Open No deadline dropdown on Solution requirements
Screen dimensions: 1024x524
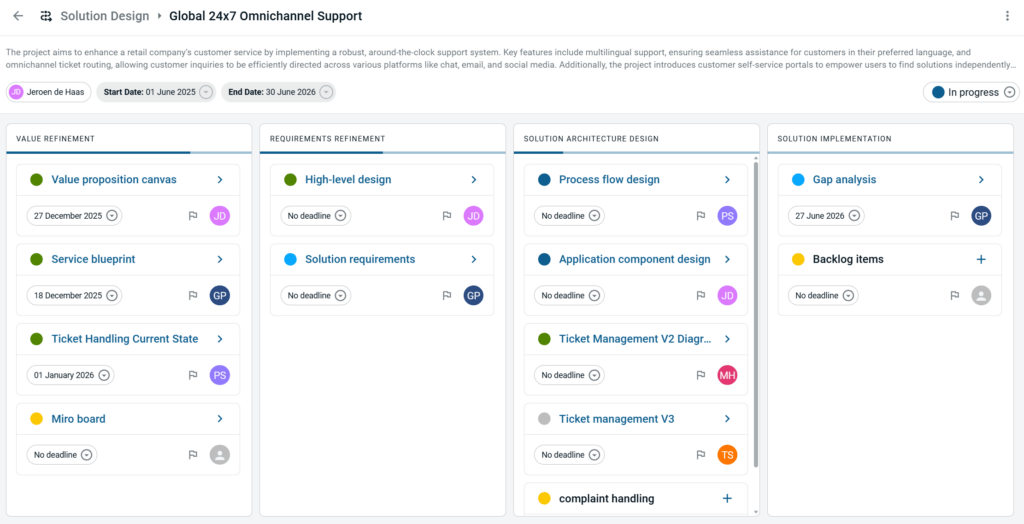point(316,295)
